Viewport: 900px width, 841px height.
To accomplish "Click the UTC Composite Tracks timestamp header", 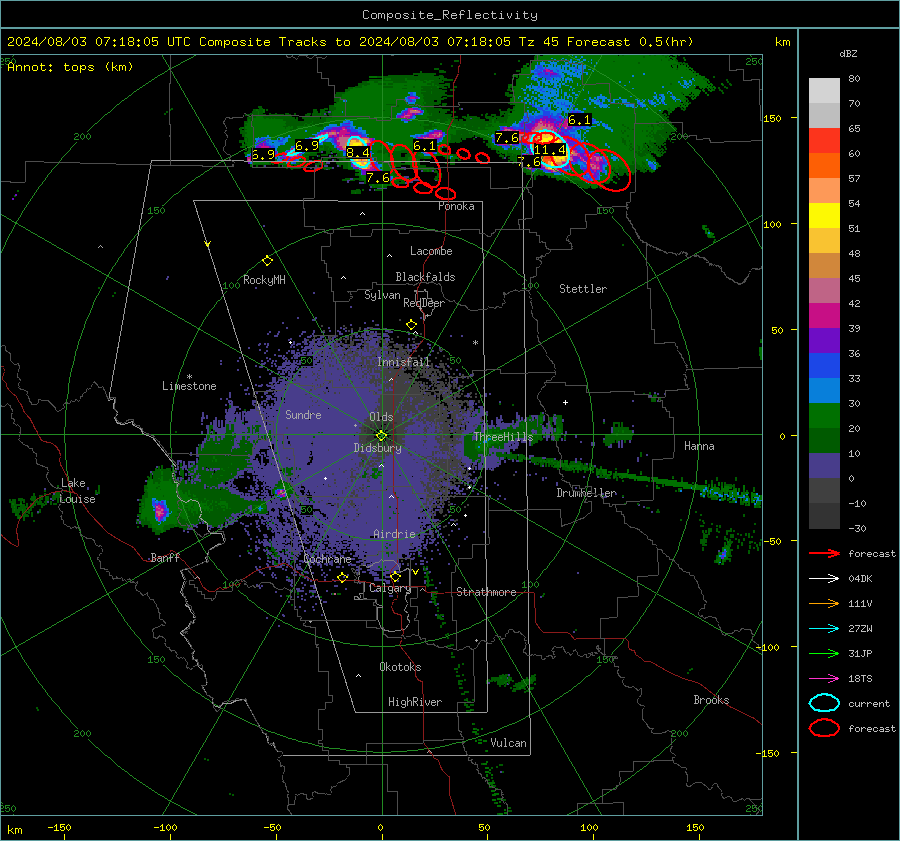I will tap(350, 42).
